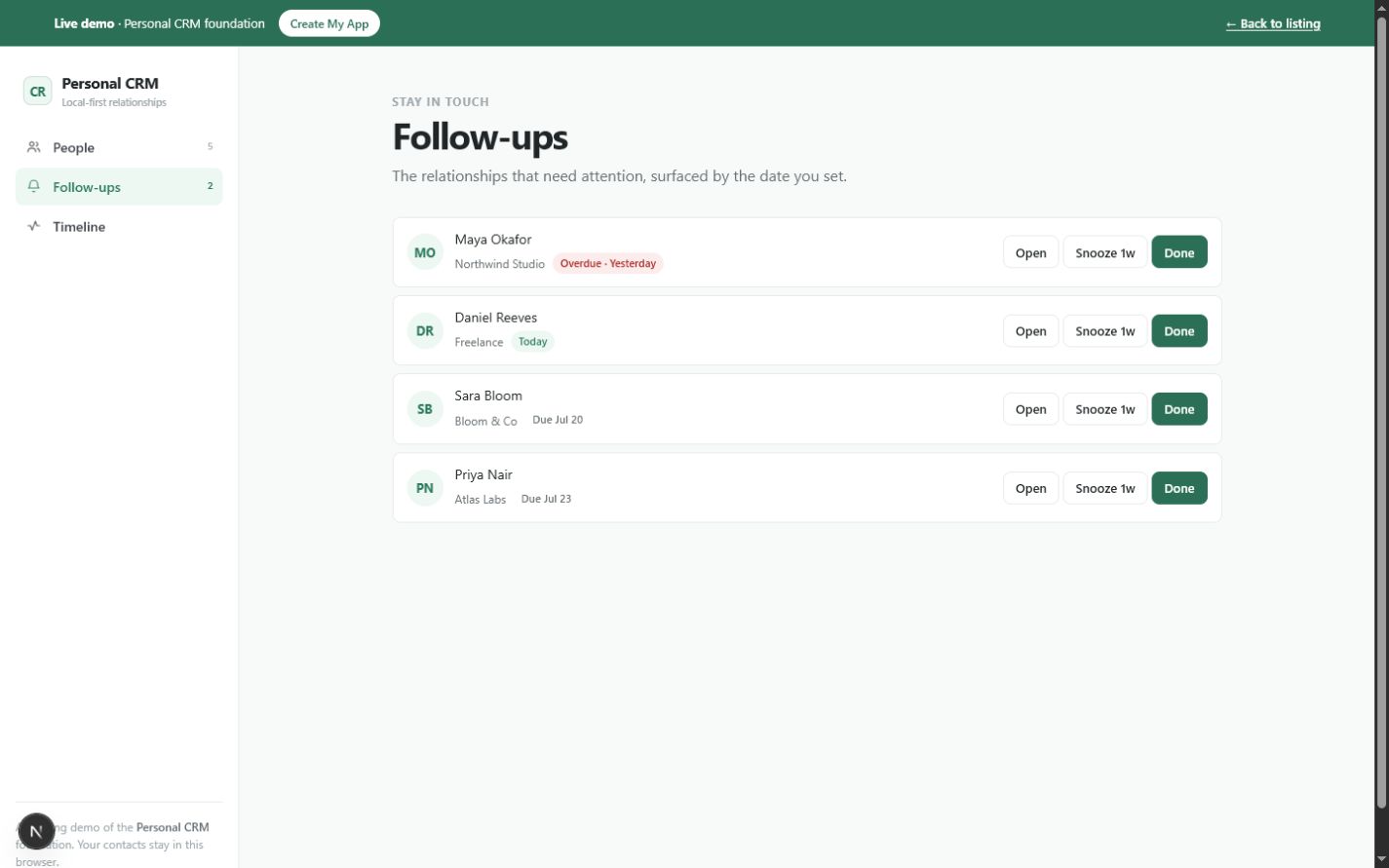
Task: Click the CR logo badge
Action: (37, 92)
